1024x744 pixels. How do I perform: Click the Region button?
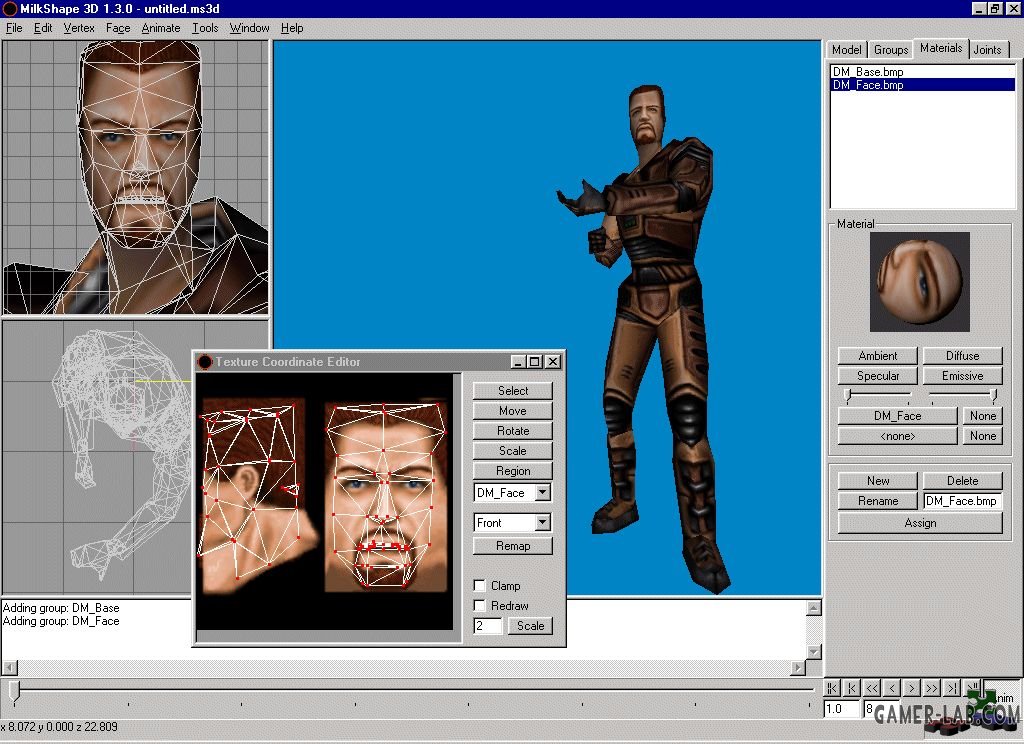coord(513,471)
